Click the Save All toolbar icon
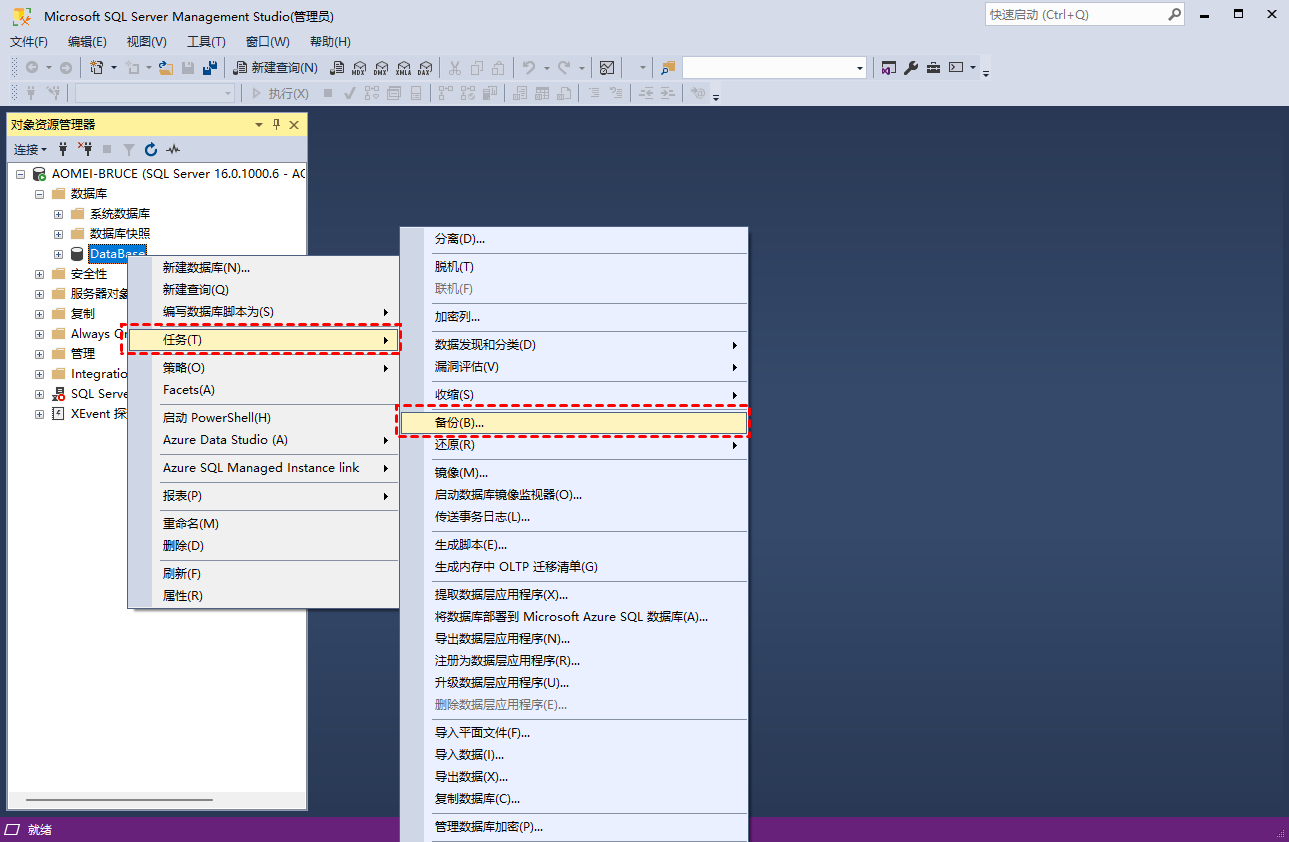Image resolution: width=1289 pixels, height=842 pixels. coord(210,68)
